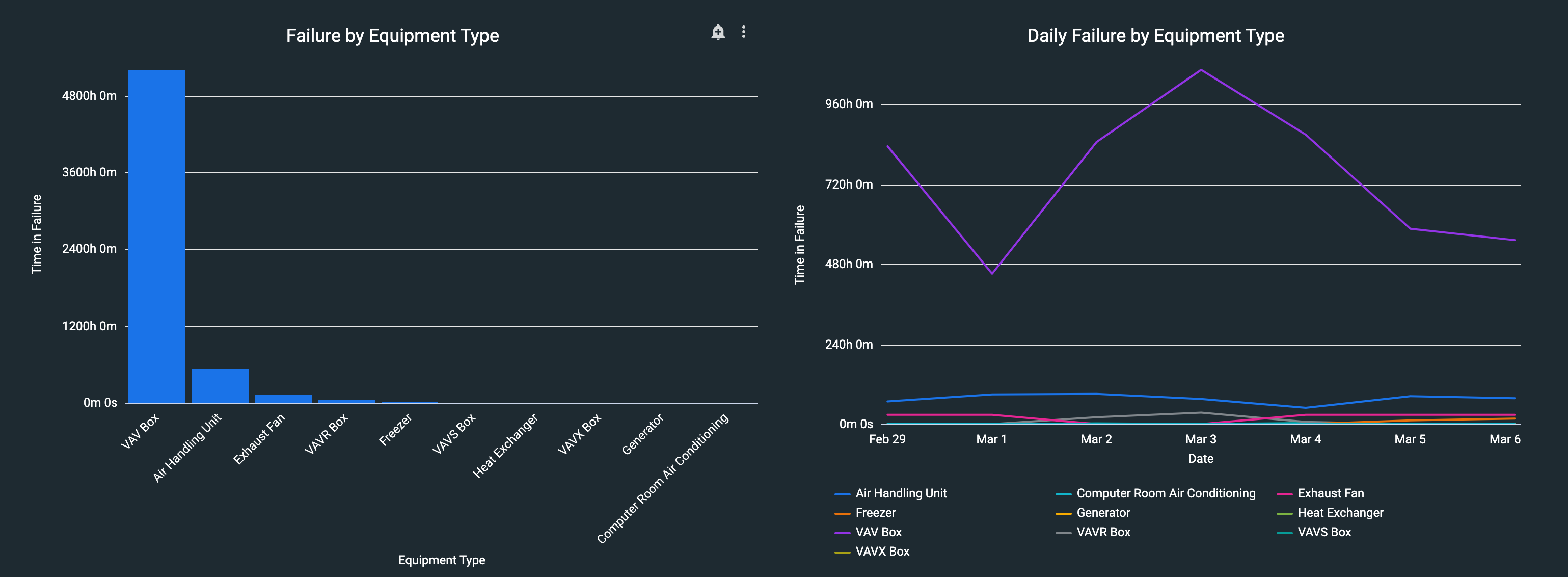Screen dimensions: 1568x577
Task: Toggle the Exhaust Fan legend entry
Action: coord(1330,493)
